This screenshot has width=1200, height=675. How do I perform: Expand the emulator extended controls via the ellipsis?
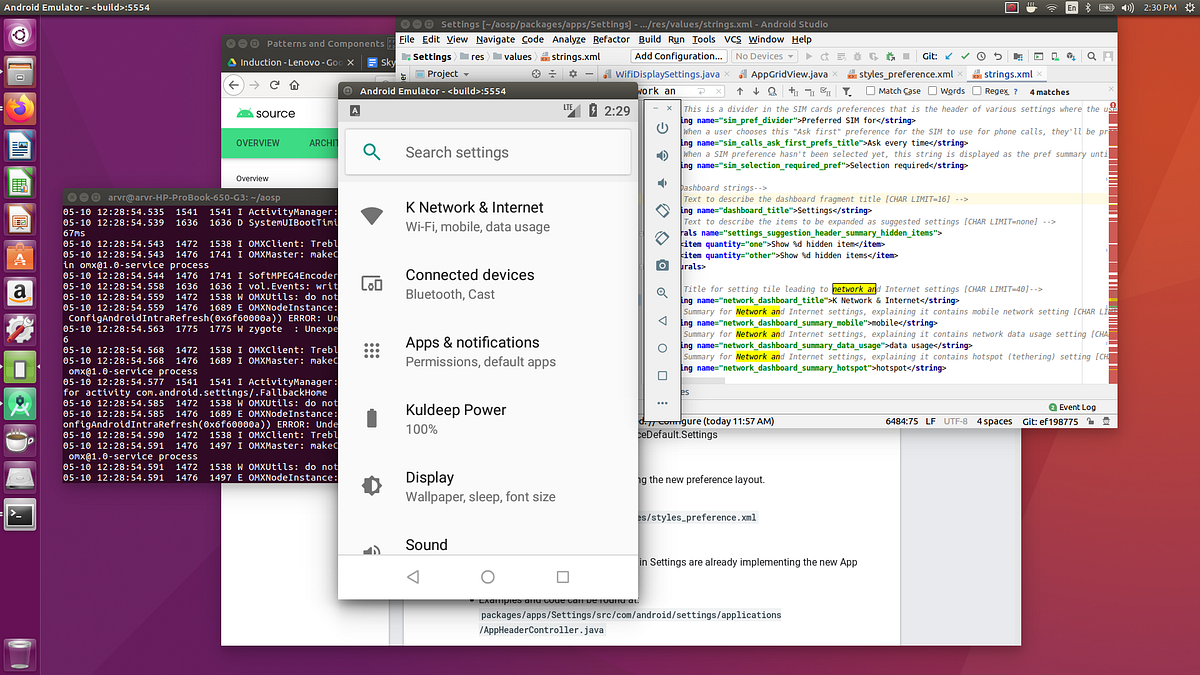tap(661, 403)
